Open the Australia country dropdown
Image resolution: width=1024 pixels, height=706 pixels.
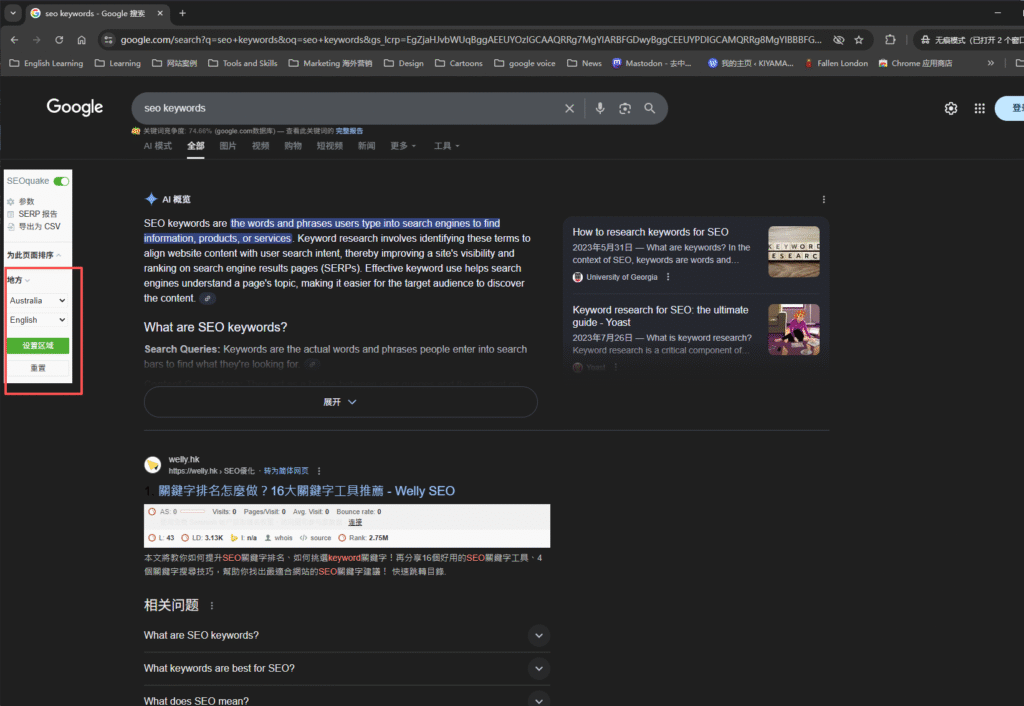click(x=37, y=300)
